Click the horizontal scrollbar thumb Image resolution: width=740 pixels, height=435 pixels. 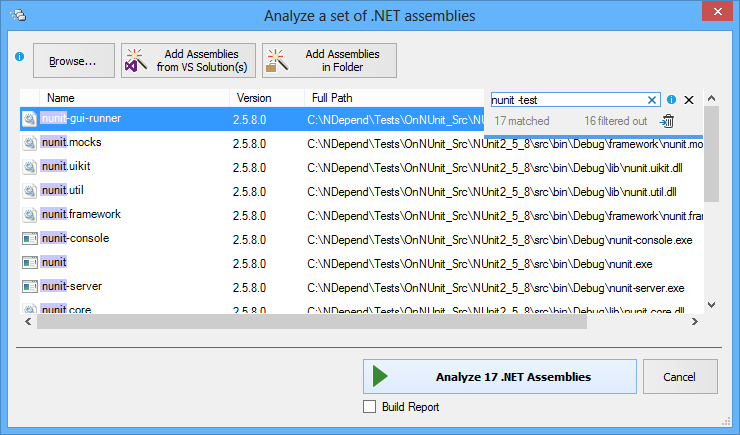312,322
